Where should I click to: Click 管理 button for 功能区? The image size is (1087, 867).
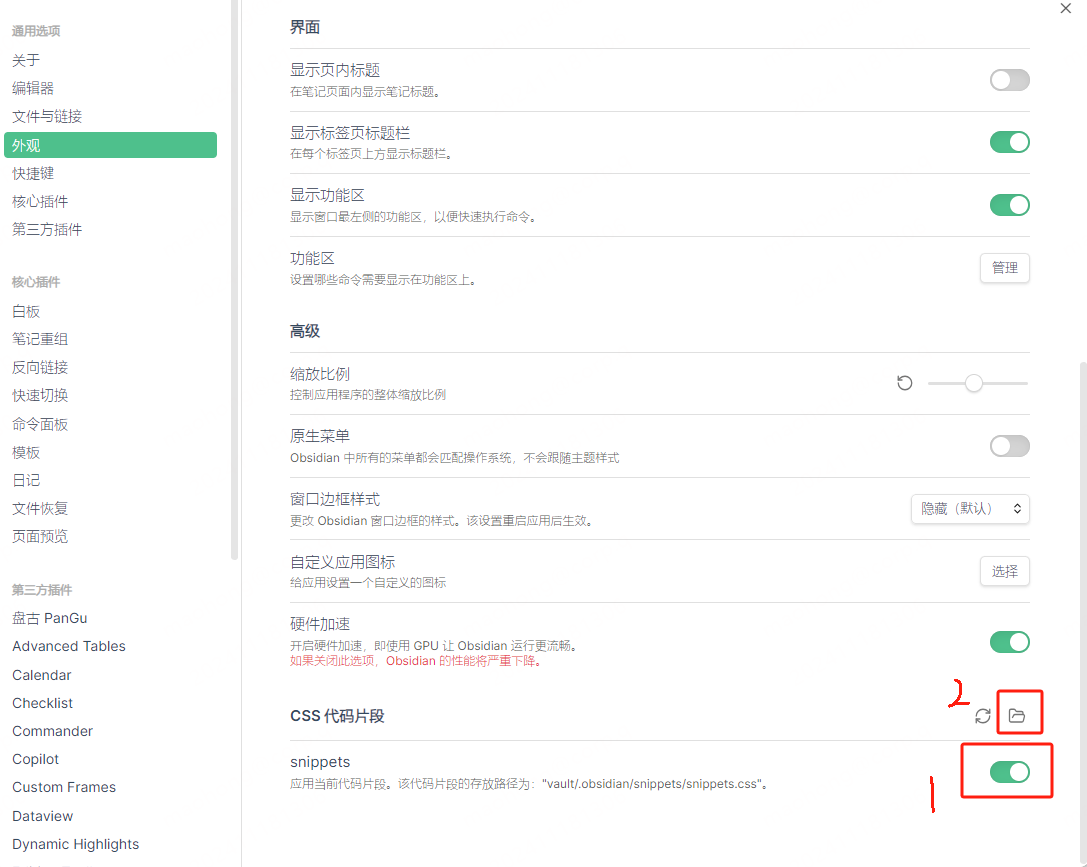1004,268
